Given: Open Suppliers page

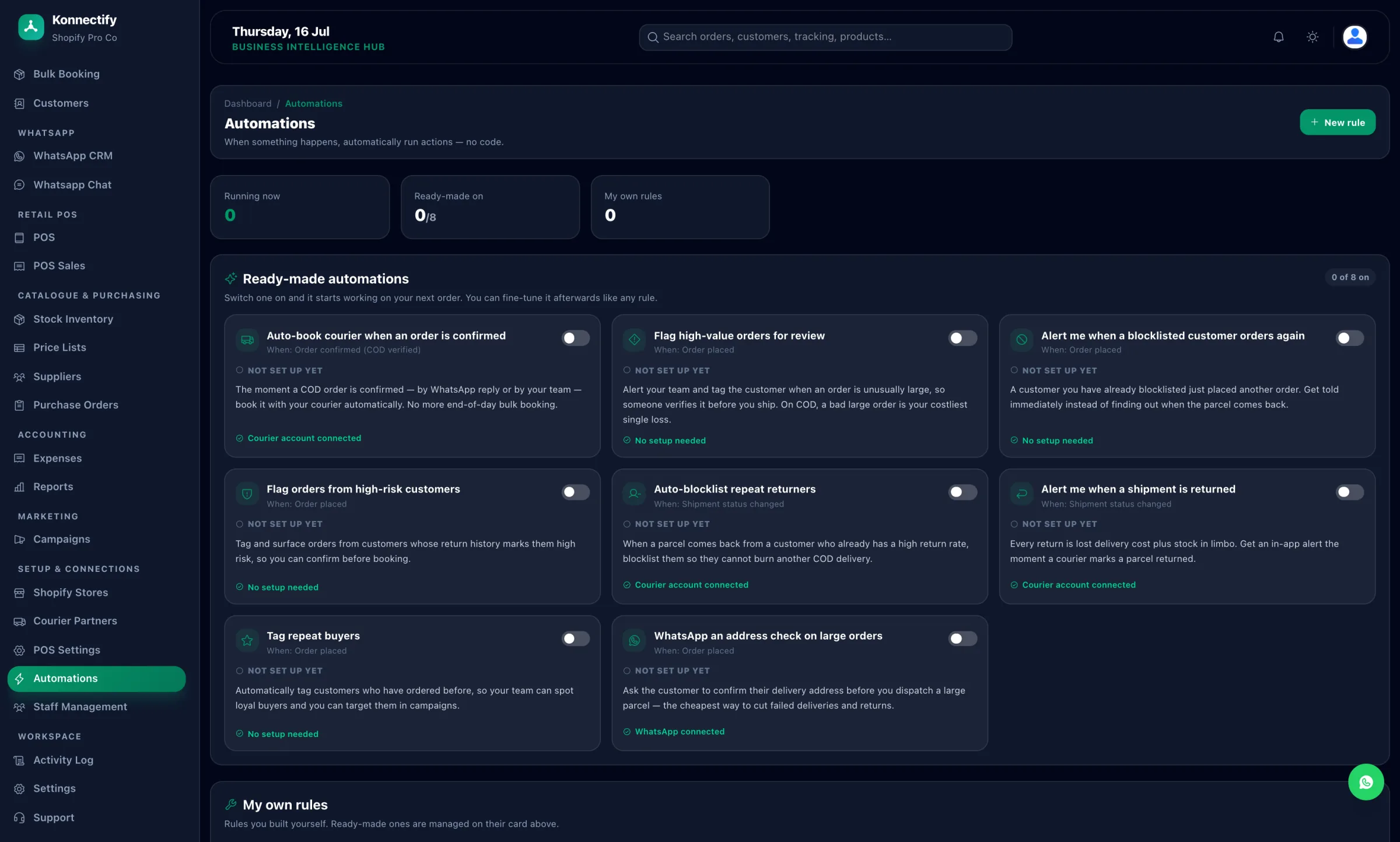Looking at the screenshot, I should (96, 377).
